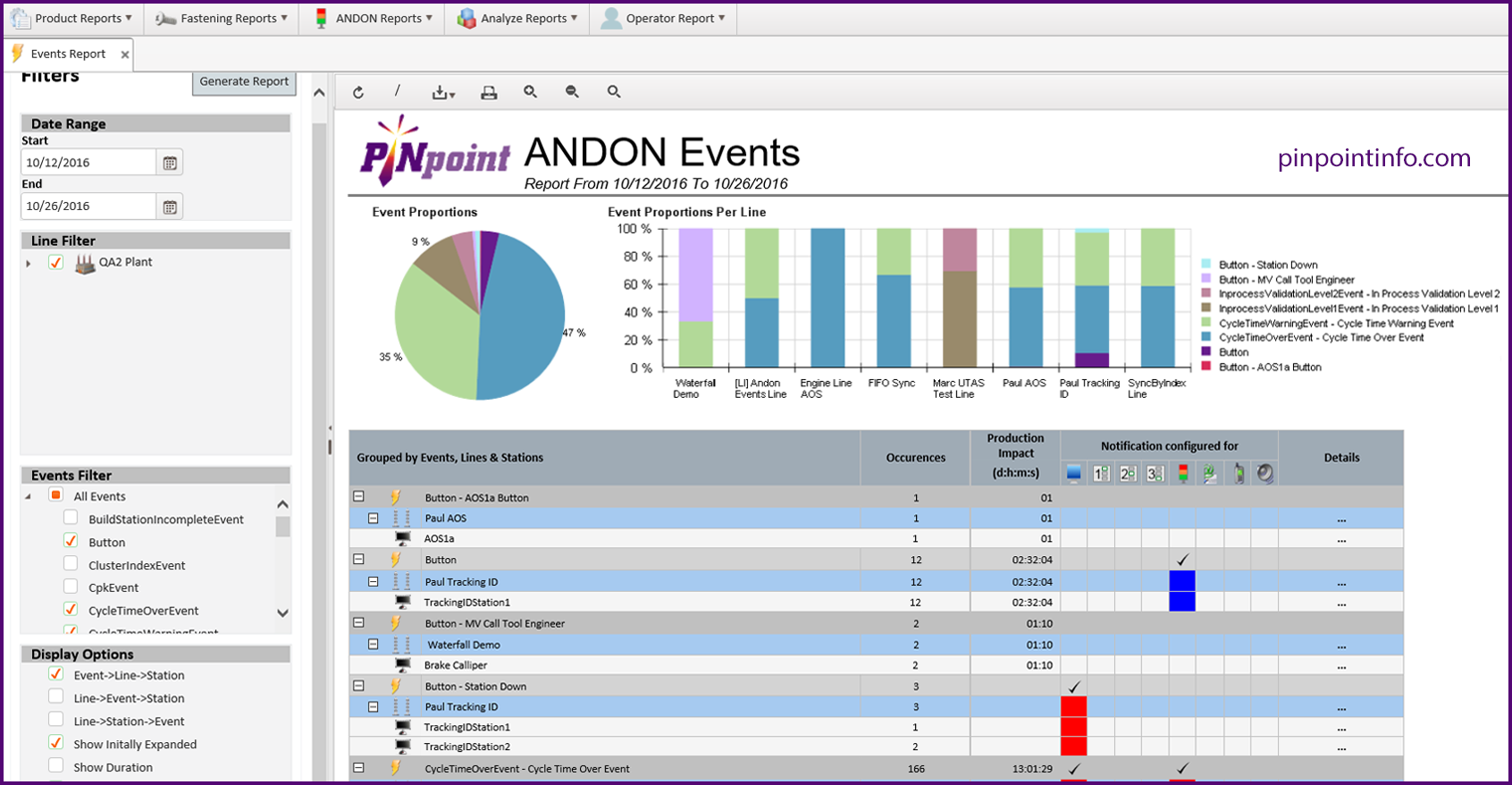
Task: Click the level 1 notification column icon
Action: 1101,473
